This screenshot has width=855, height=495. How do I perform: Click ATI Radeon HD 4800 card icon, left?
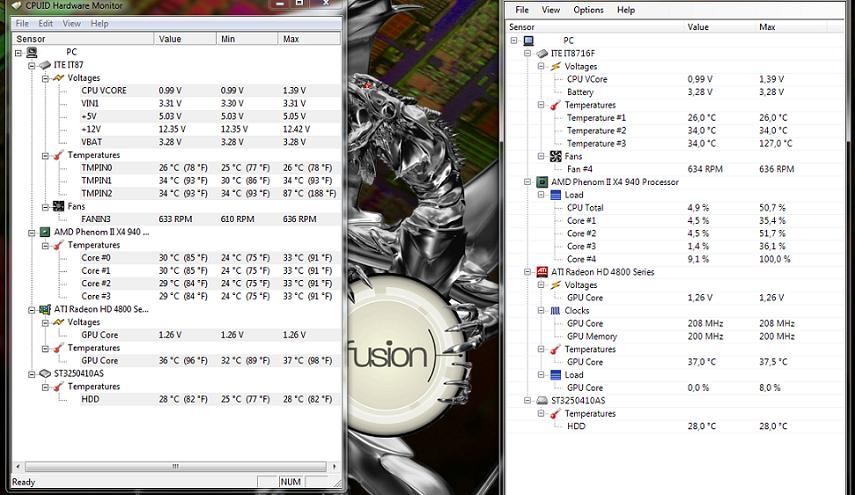pos(45,309)
